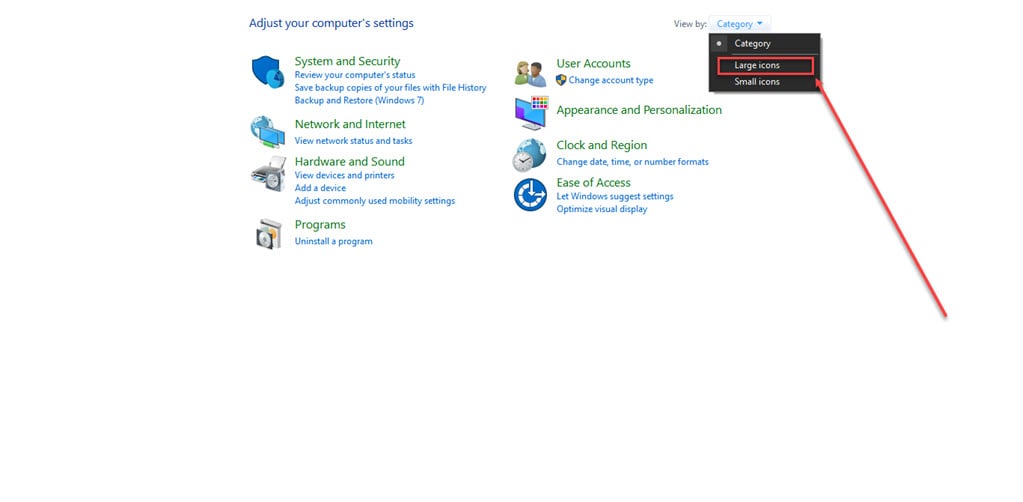Open Ease of Access heading
This screenshot has width=1023, height=502.
tap(593, 183)
